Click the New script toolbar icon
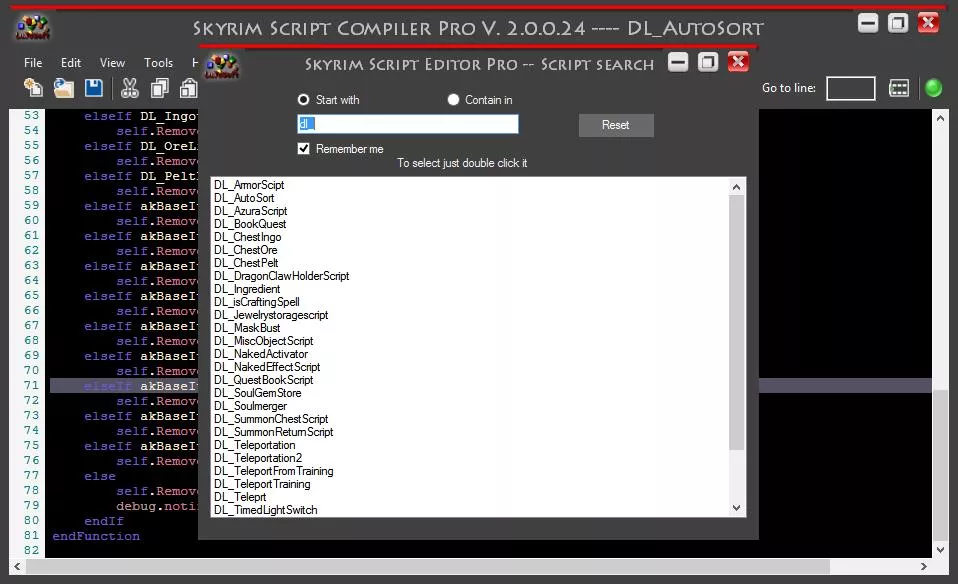The image size is (958, 584). (33, 88)
